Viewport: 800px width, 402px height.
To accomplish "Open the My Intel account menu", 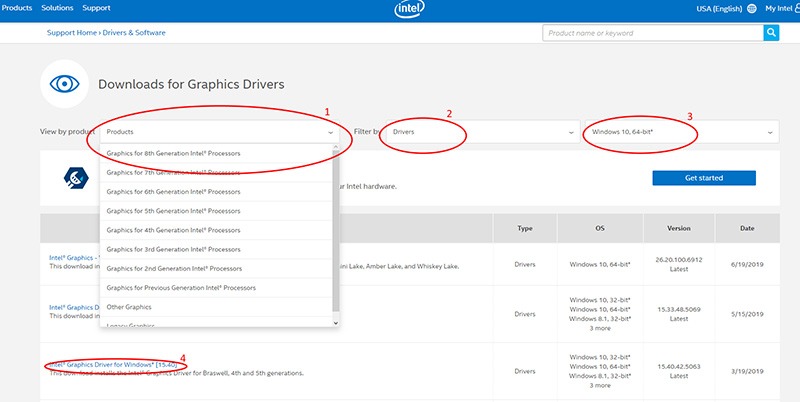I will tap(782, 9).
